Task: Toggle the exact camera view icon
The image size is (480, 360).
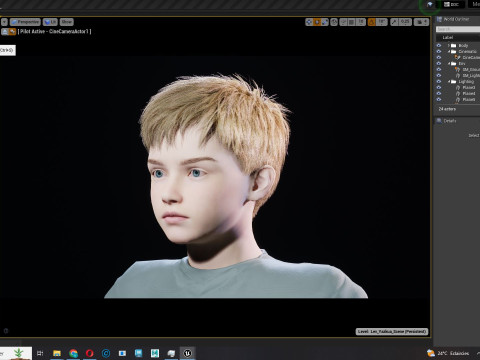Action: click(x=12, y=31)
